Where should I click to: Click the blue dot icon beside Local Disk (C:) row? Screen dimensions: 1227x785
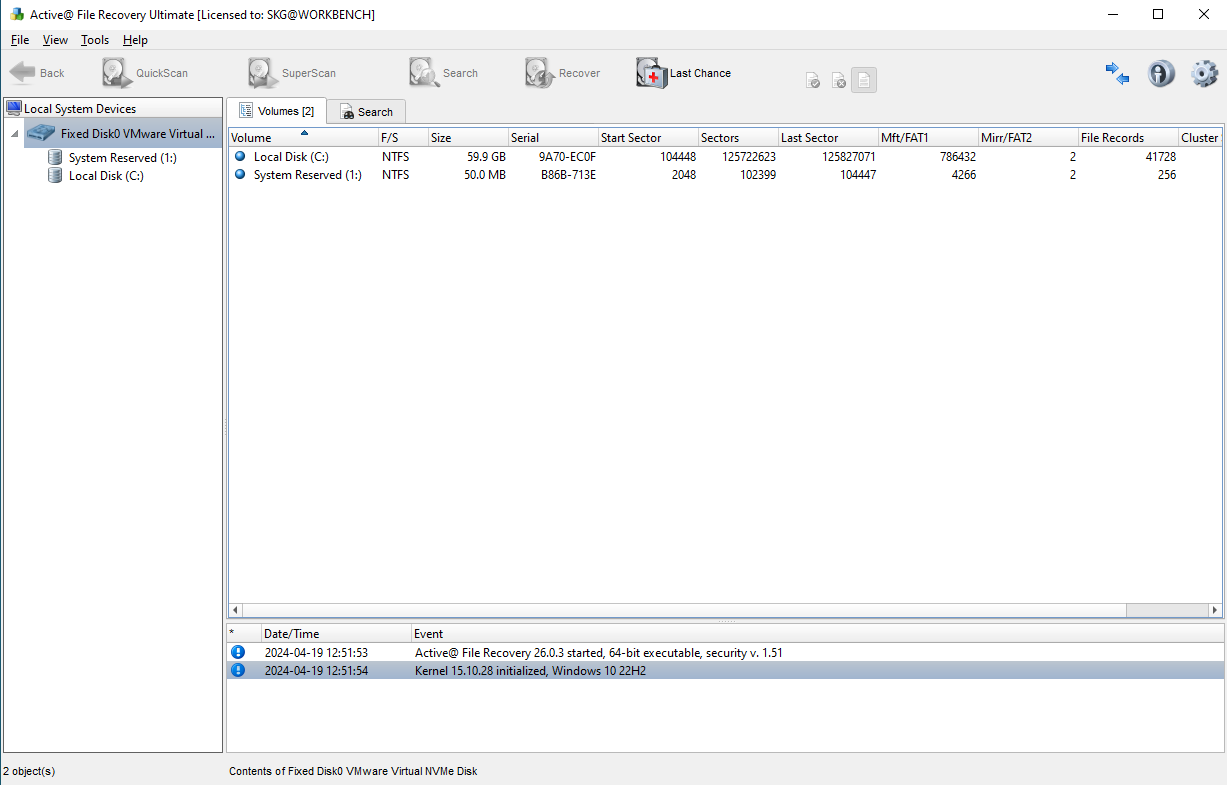coord(240,156)
